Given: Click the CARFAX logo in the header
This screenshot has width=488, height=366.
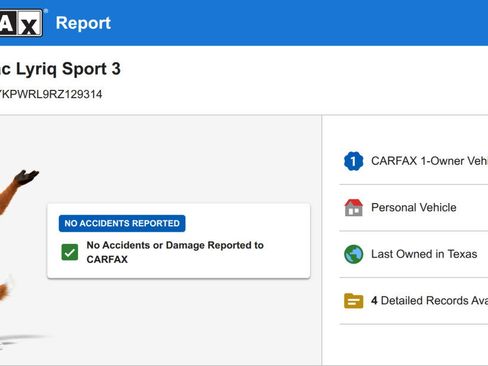Looking at the screenshot, I should point(21,22).
